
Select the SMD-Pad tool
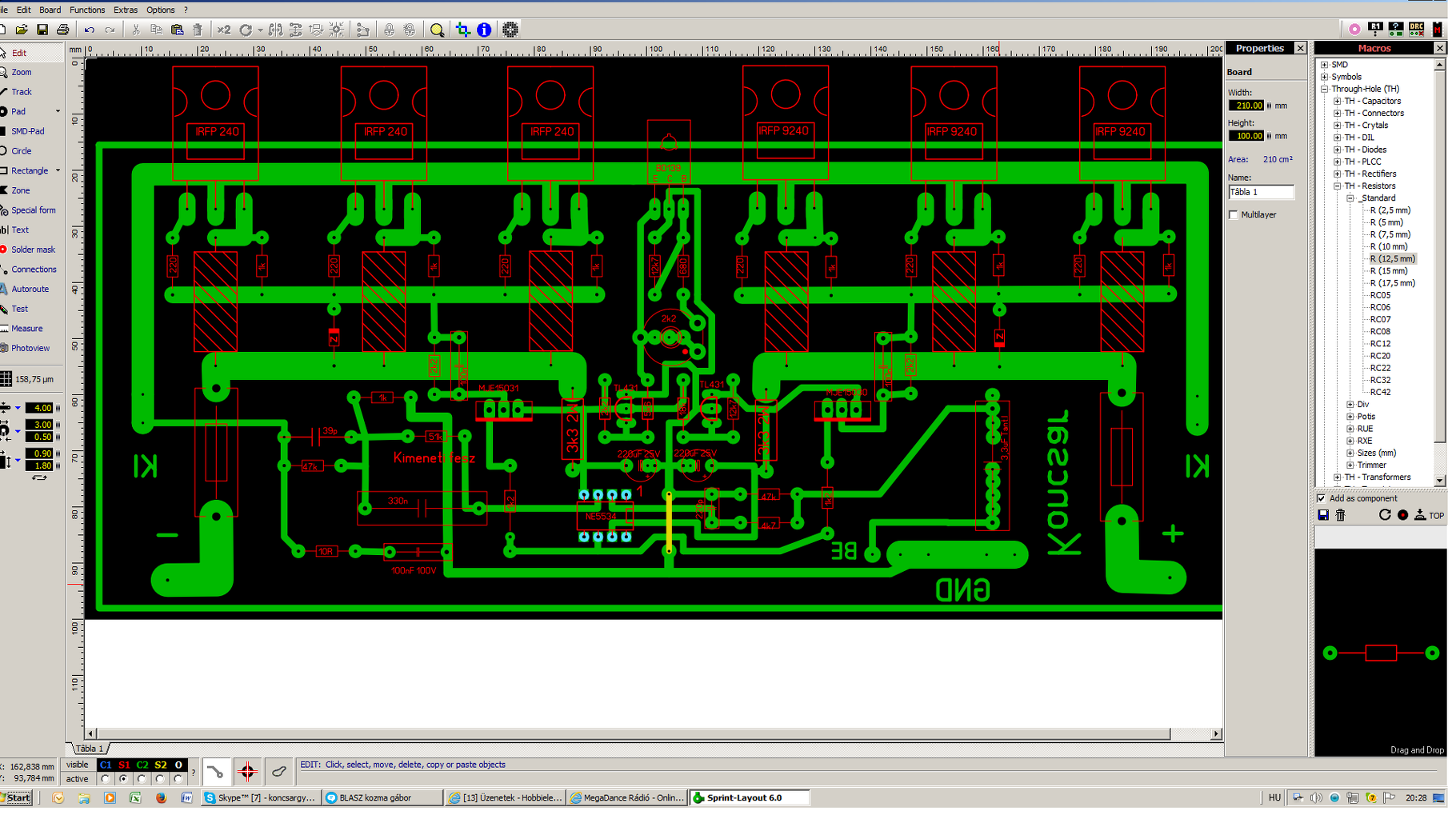tap(28, 131)
